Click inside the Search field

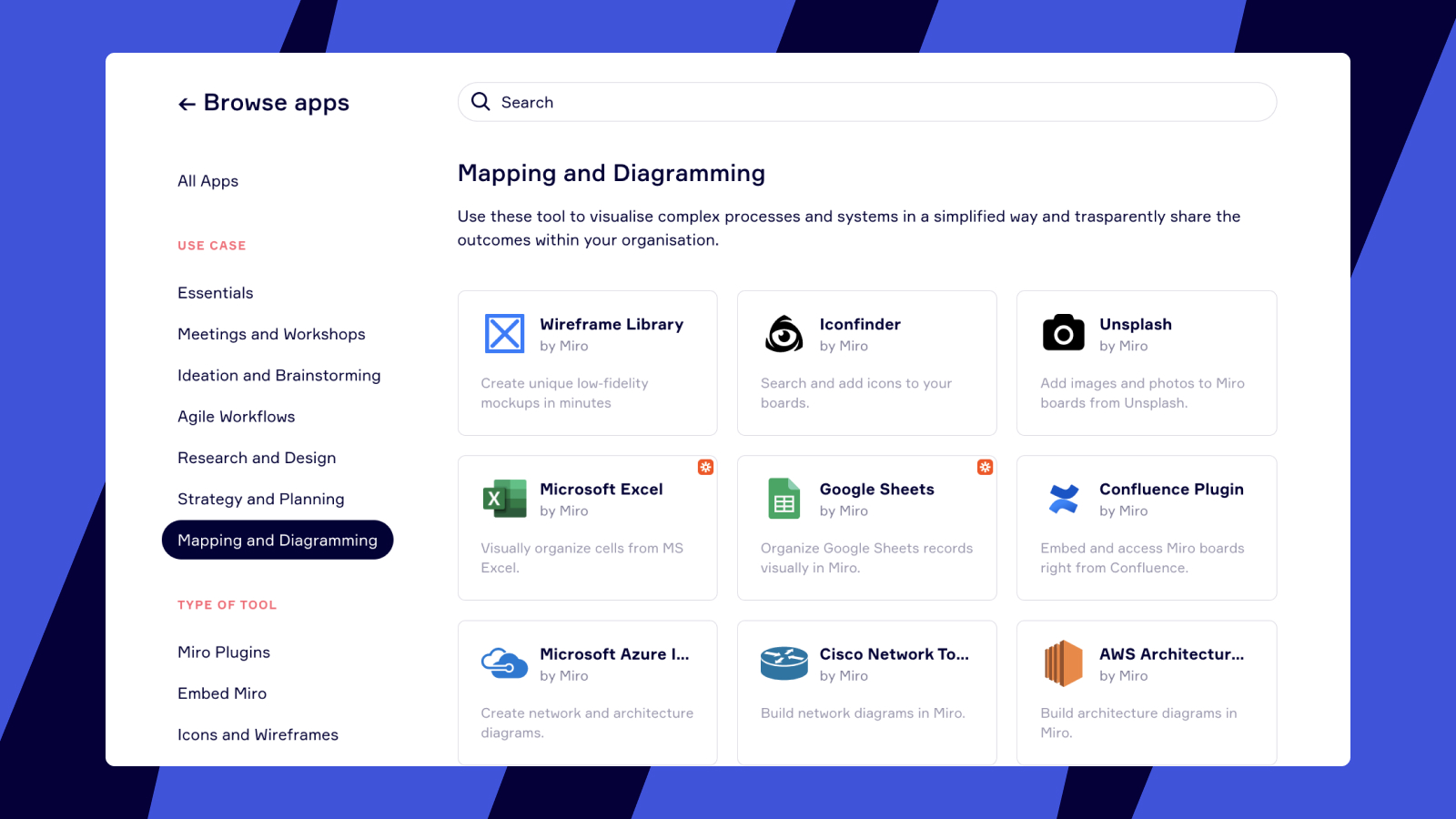(728, 102)
